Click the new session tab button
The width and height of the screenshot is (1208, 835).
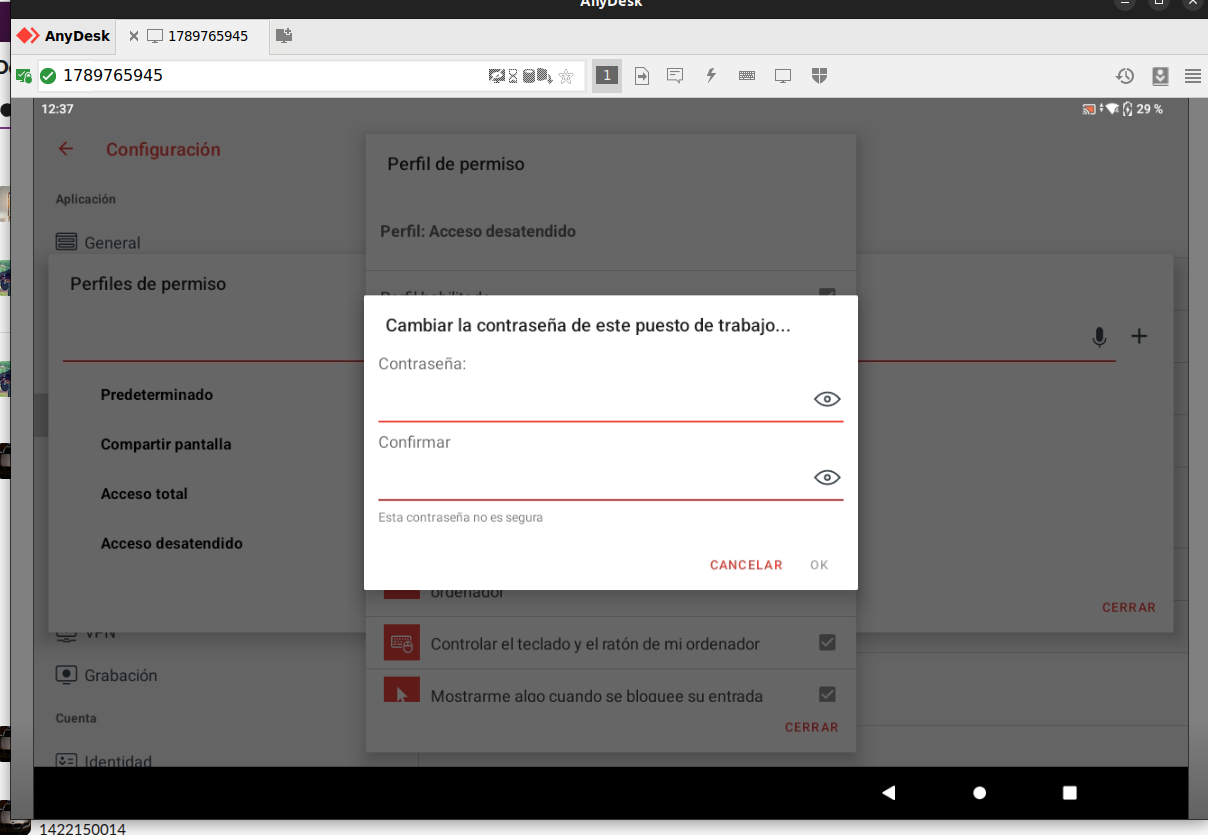(x=285, y=36)
